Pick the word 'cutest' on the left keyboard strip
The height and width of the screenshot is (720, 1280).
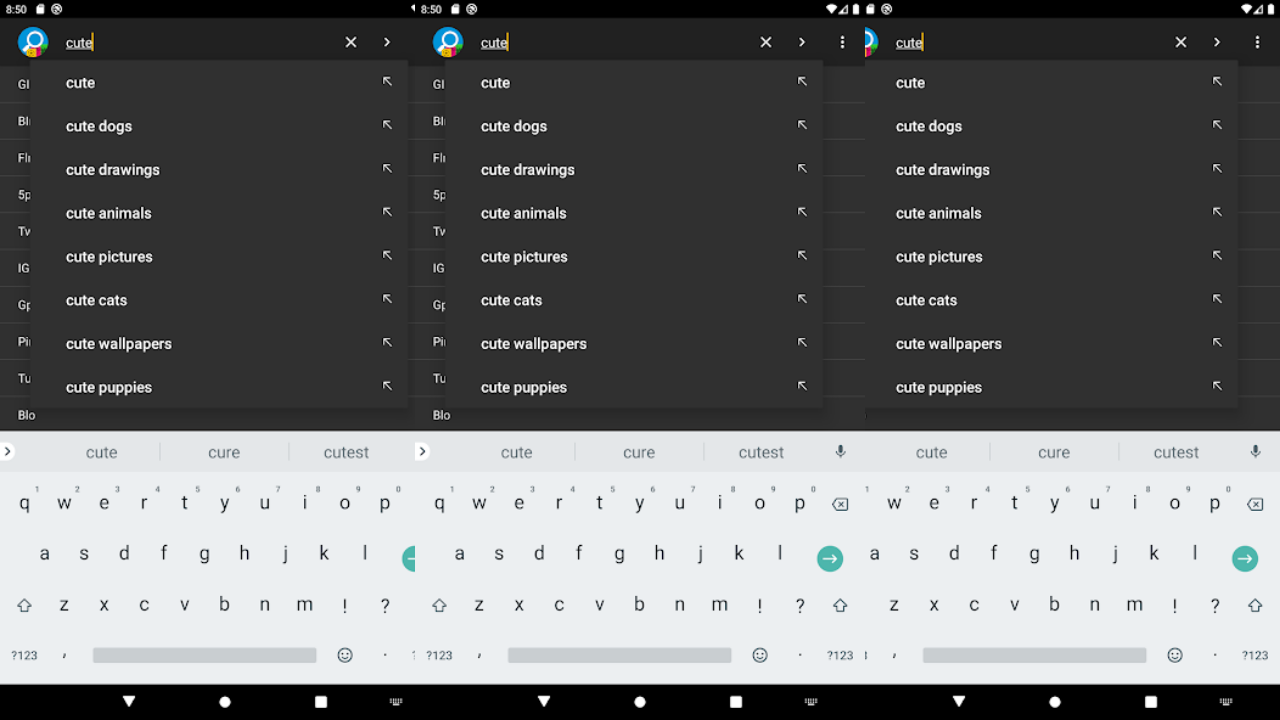tap(346, 452)
